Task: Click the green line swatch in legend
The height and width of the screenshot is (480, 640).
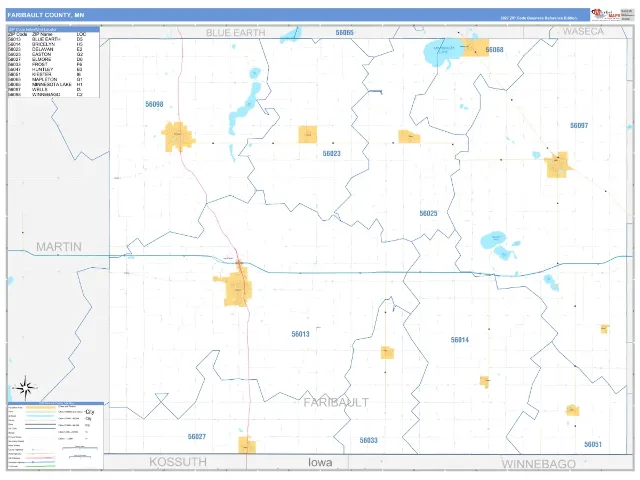Action: pyautogui.click(x=40, y=466)
